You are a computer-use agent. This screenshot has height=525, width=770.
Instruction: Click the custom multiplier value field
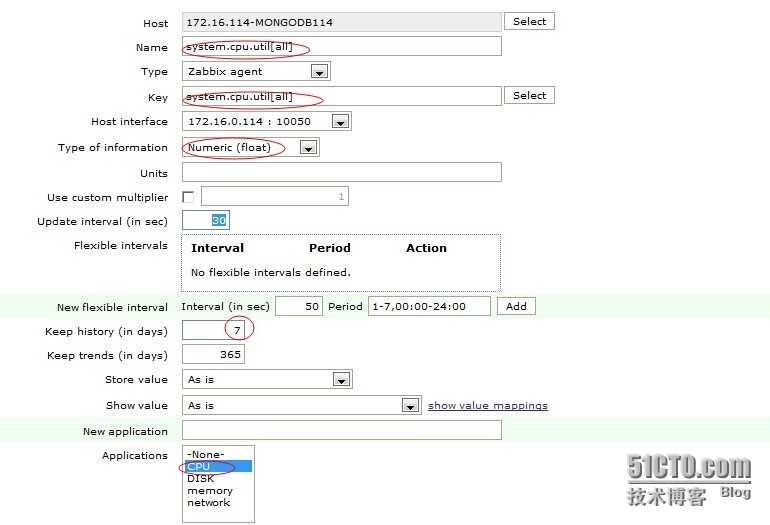[275, 196]
